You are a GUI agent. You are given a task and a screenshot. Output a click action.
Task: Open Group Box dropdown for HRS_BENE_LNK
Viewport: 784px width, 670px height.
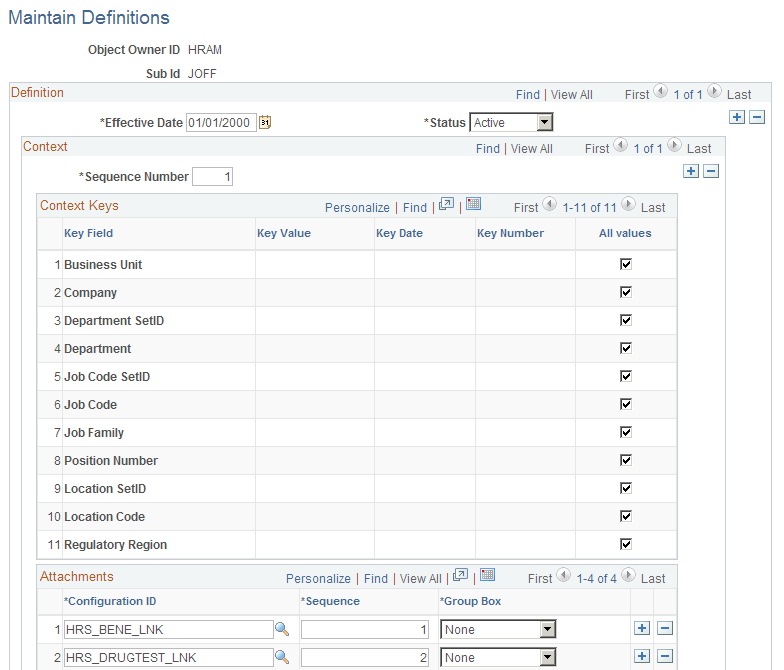click(x=498, y=630)
